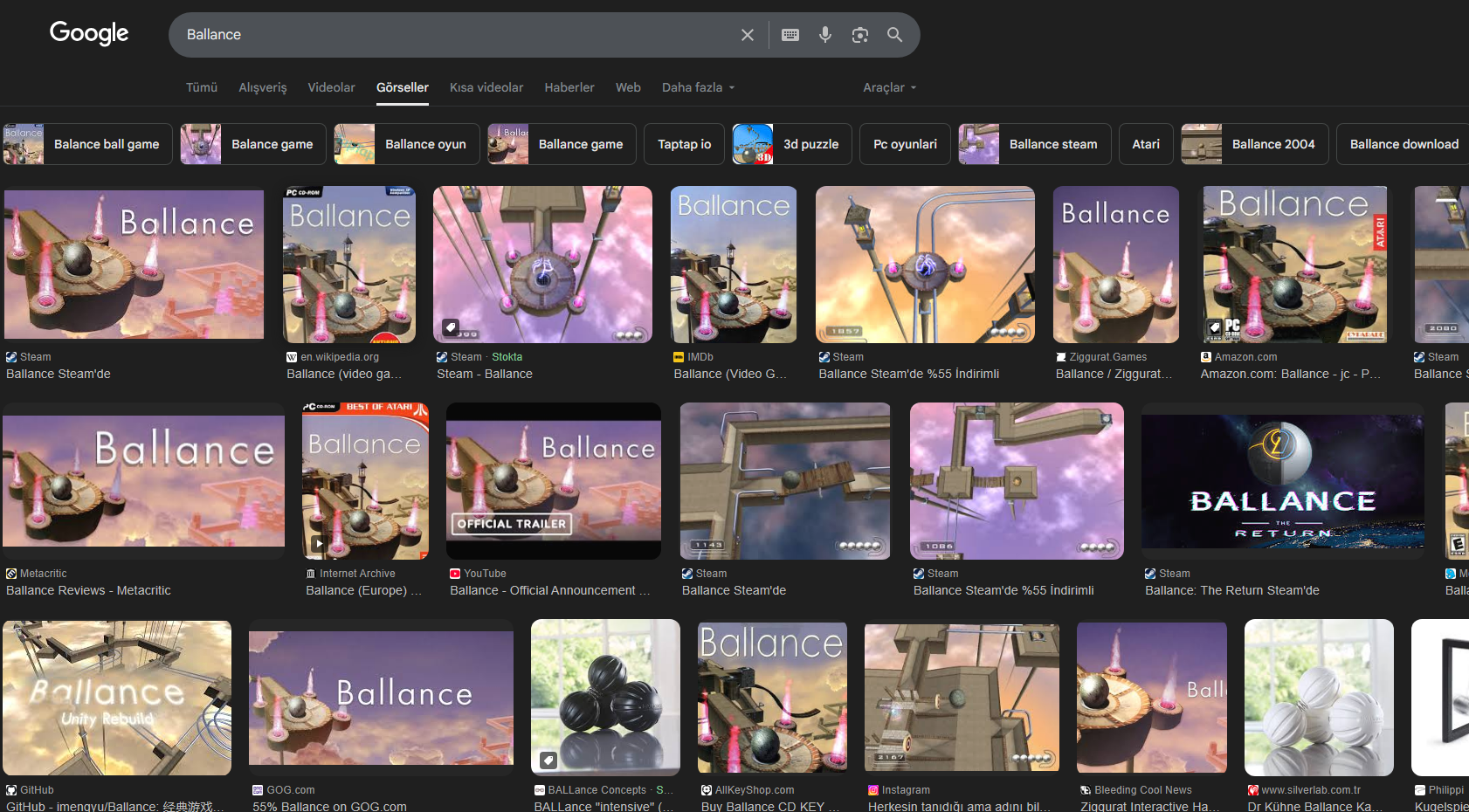This screenshot has height=812, width=1469.
Task: Switch to the Alışveriş tab
Action: pyautogui.click(x=263, y=87)
